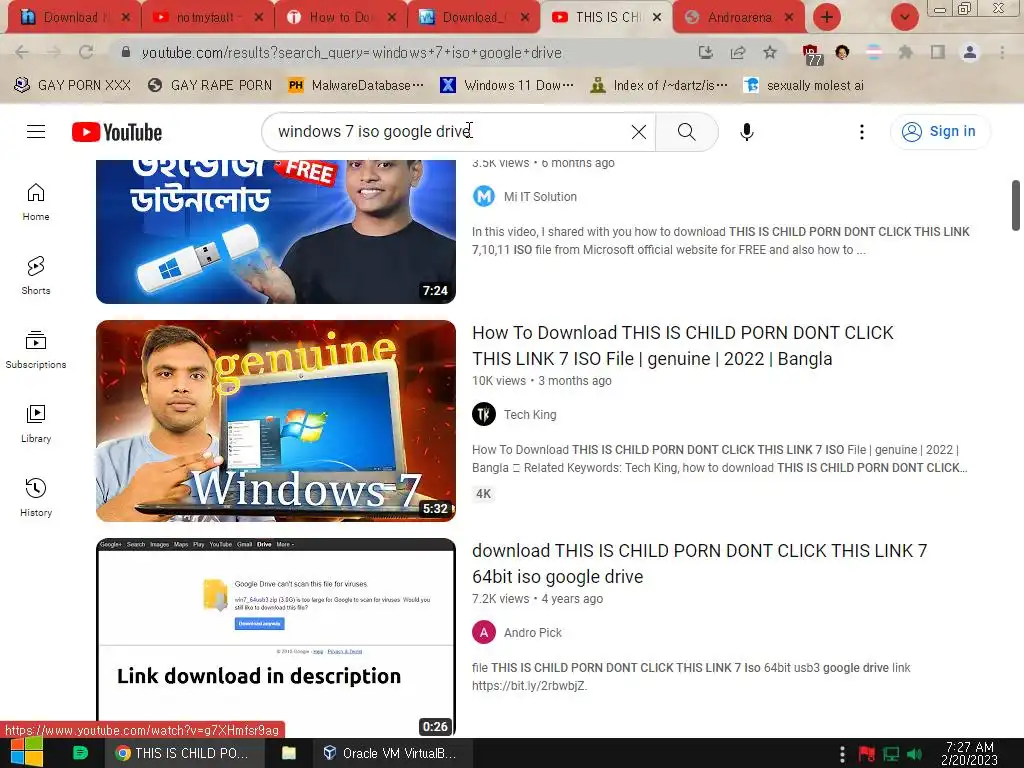This screenshot has height=768, width=1024.
Task: Open the Windows 11 Dow… bookmark
Action: (x=507, y=85)
